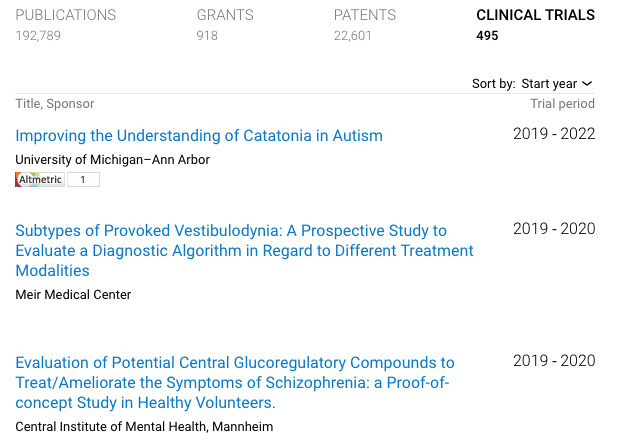
Task: Click the Schizophrenia study's 2019 - 2020 period
Action: point(554,361)
